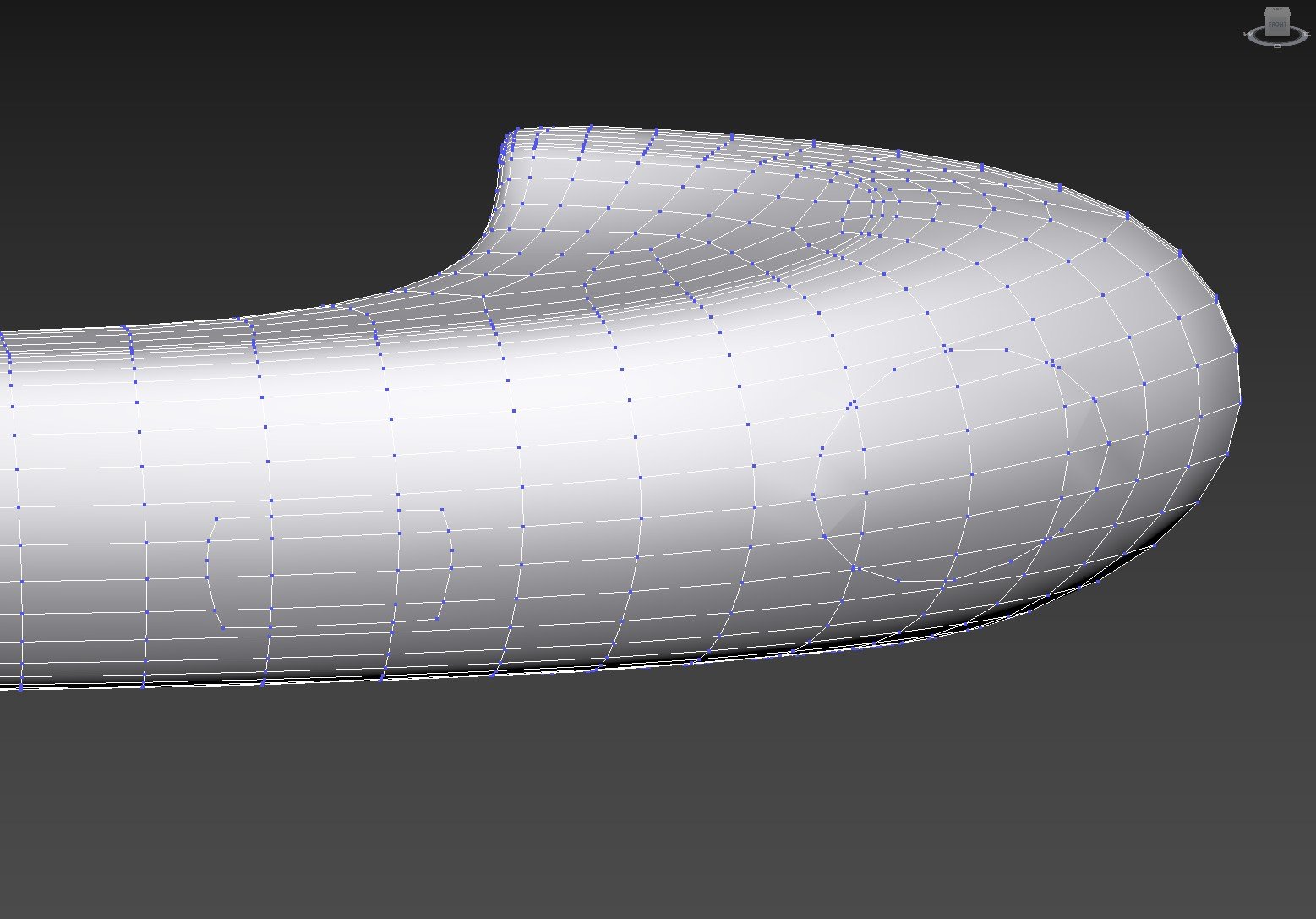Screen dimensions: 1316x919
Task: Select the large circular edge outline near mesh tip
Action: (x=817, y=473)
